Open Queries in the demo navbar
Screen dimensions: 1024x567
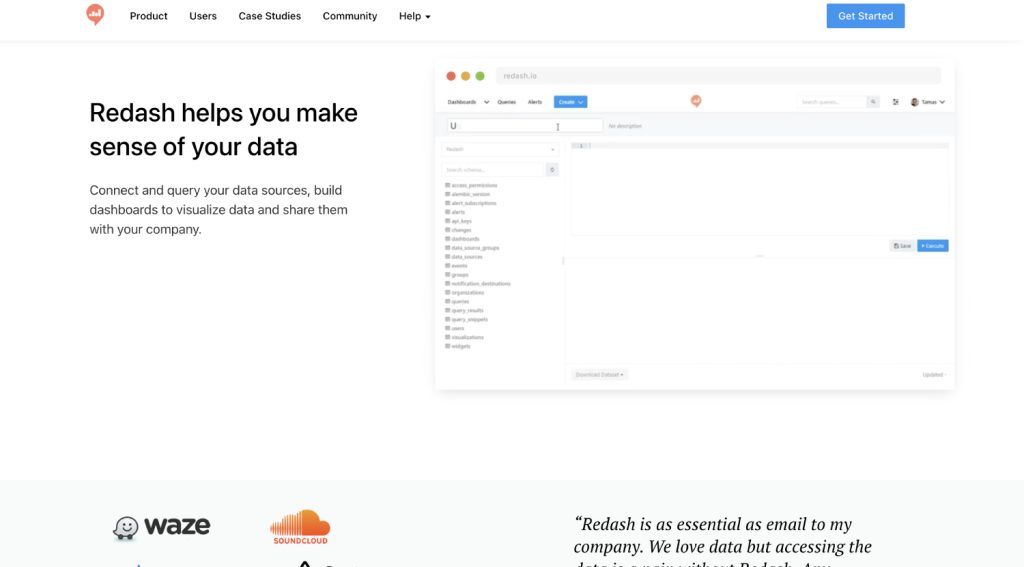click(x=506, y=102)
